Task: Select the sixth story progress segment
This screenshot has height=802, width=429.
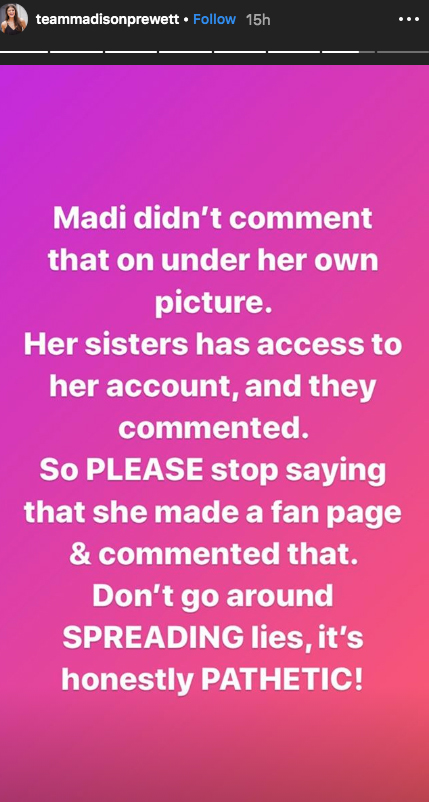Action: (x=294, y=52)
